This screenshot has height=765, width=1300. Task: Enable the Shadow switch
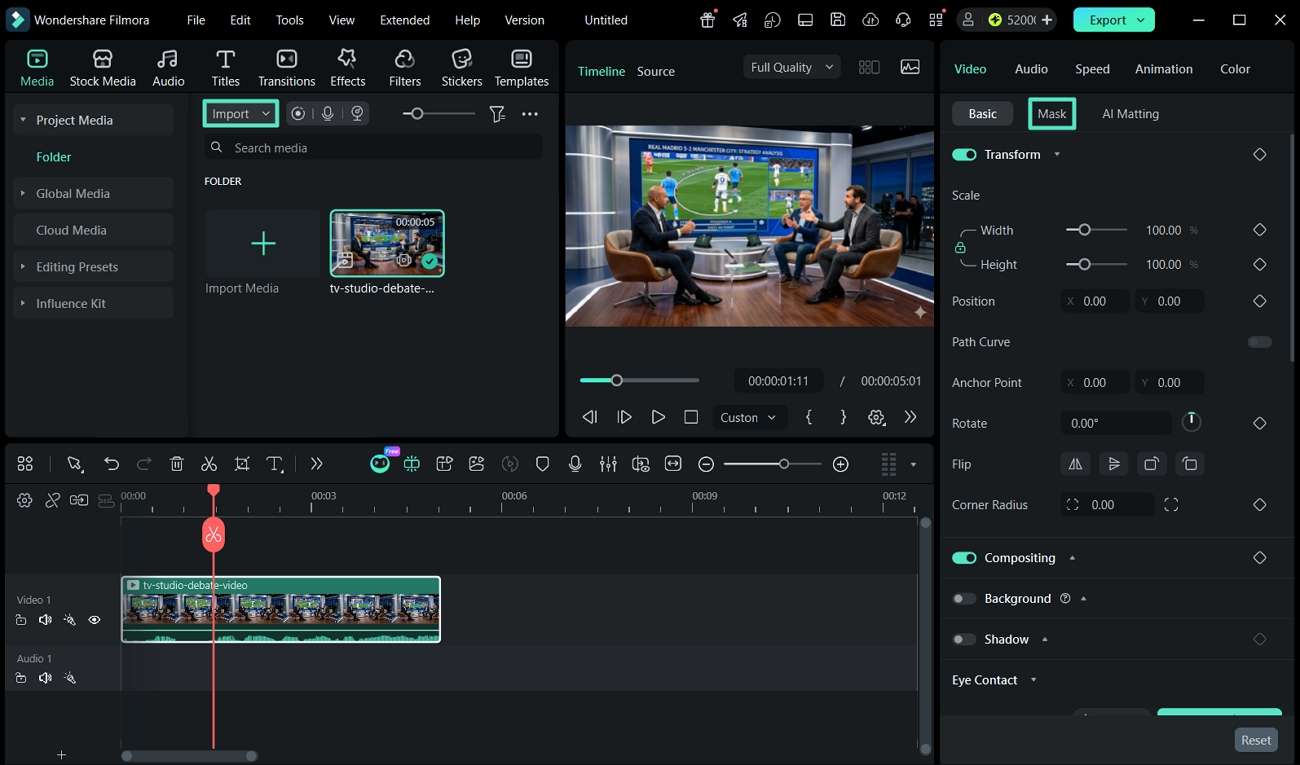[x=964, y=639]
